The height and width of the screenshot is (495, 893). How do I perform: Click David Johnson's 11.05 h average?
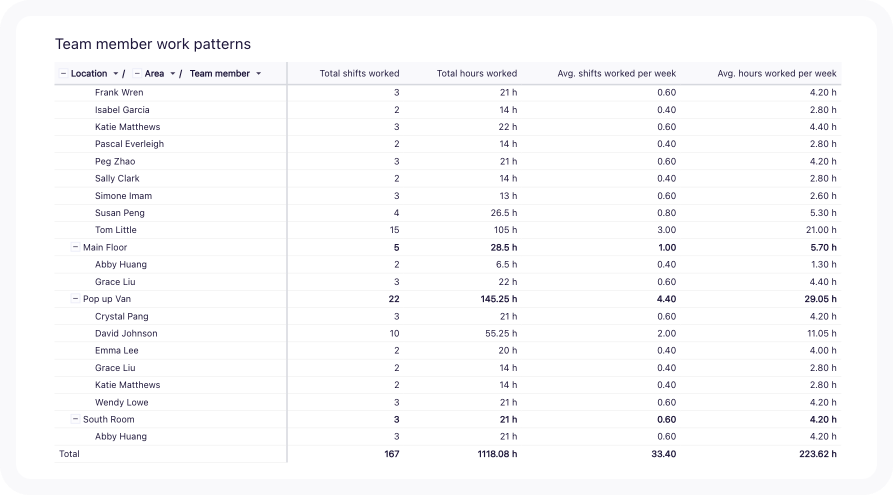click(x=822, y=333)
